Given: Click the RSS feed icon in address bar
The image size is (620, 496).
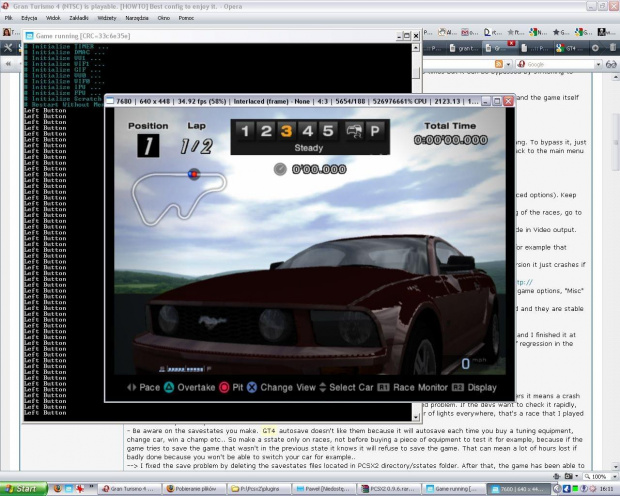Looking at the screenshot, I should tap(499, 64).
